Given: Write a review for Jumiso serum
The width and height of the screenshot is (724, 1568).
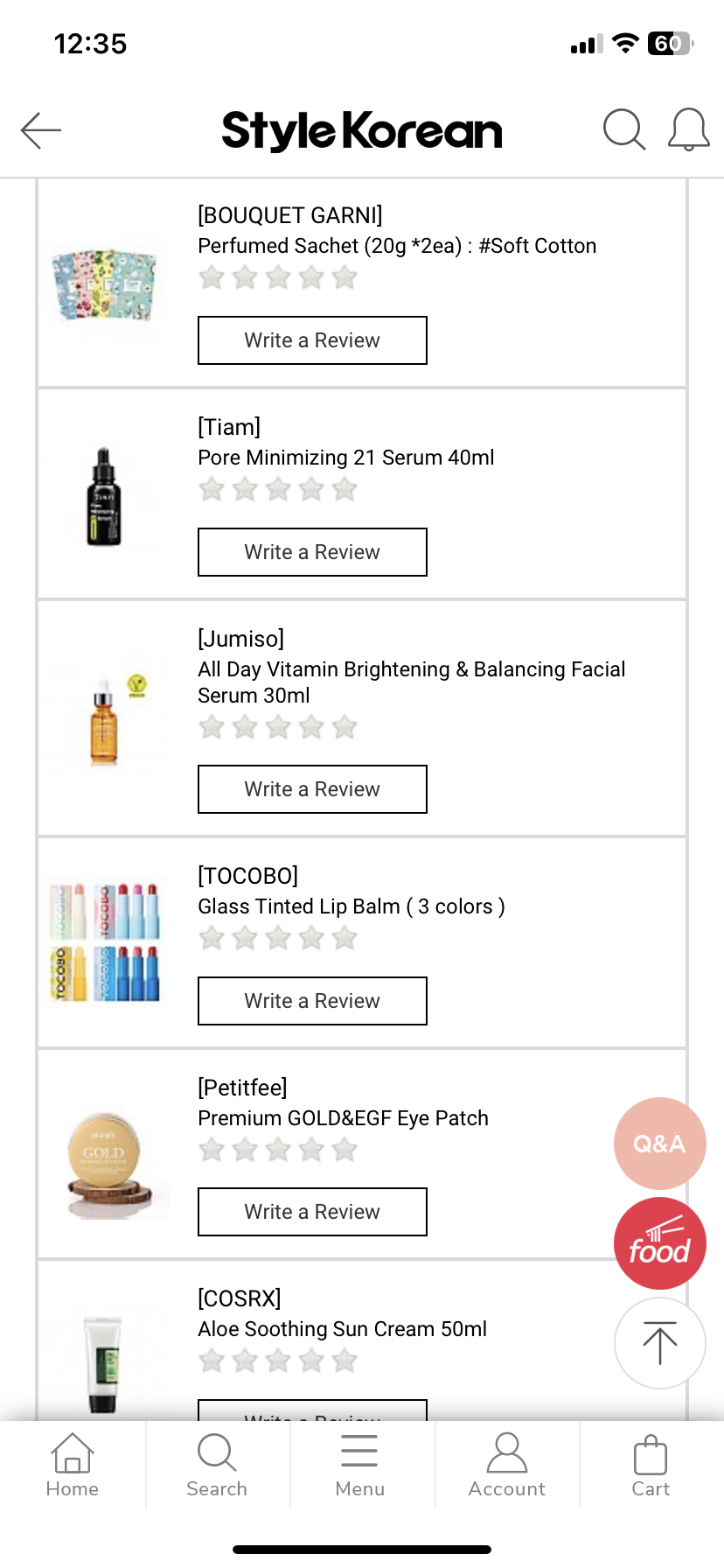Looking at the screenshot, I should point(312,789).
